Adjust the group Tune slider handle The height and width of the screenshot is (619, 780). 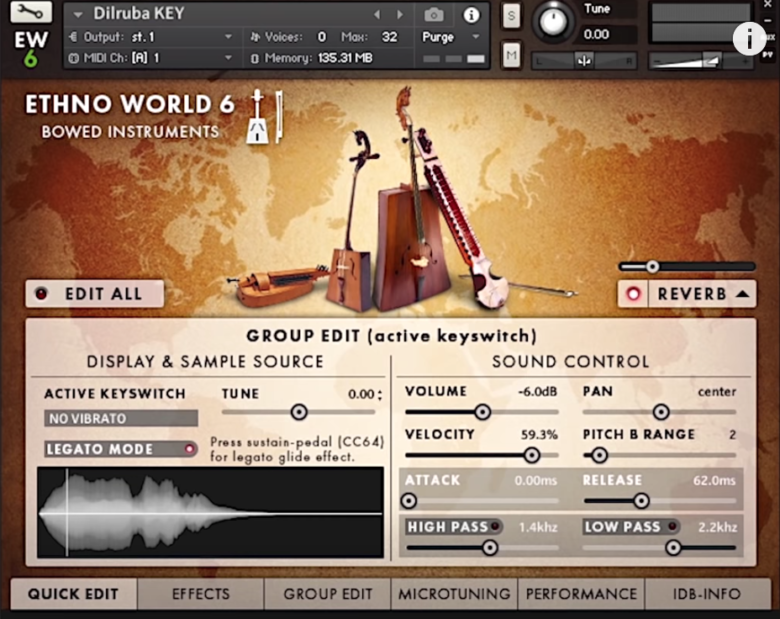pyautogui.click(x=299, y=412)
